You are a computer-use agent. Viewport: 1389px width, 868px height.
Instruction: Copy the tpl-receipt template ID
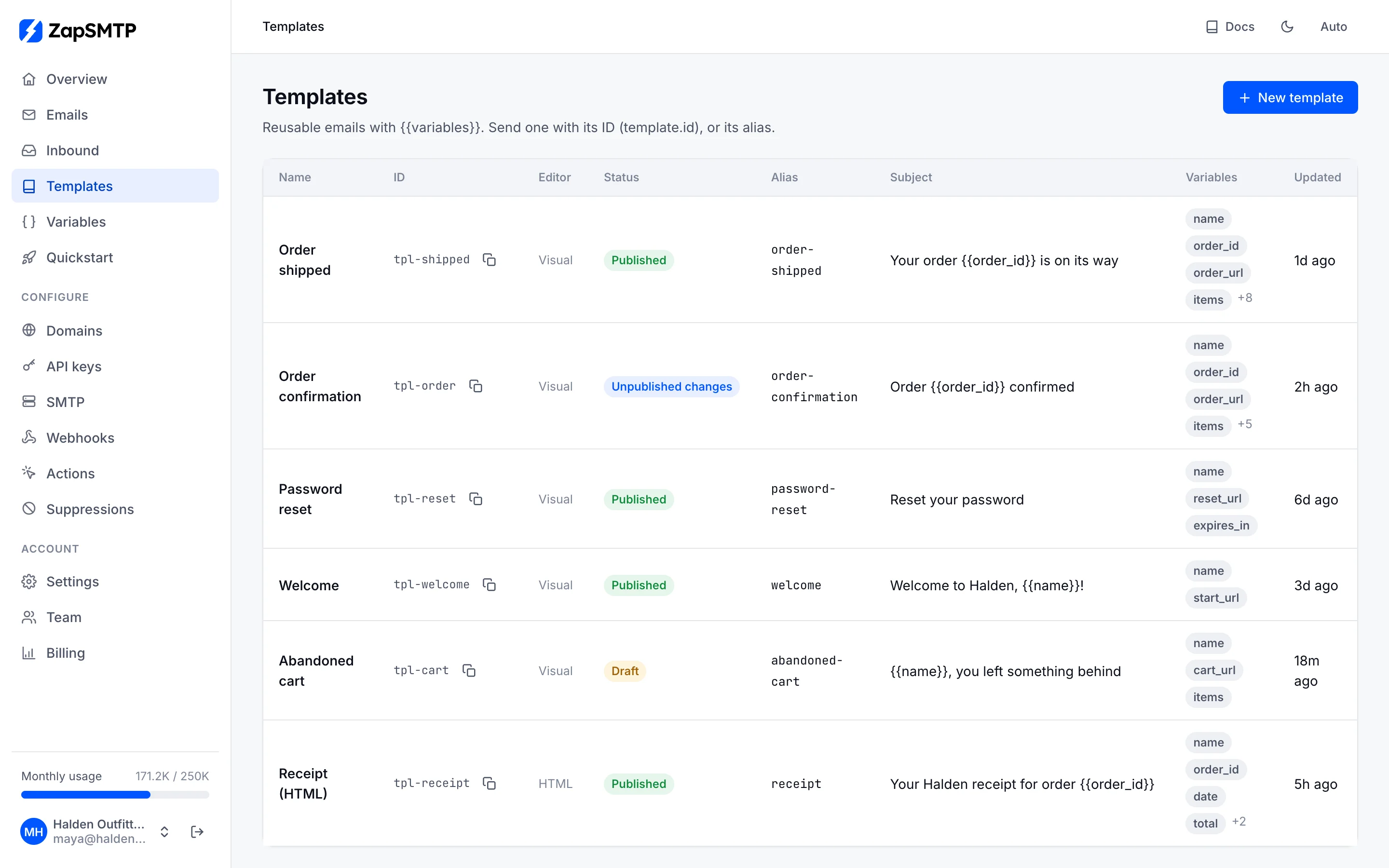(x=489, y=784)
